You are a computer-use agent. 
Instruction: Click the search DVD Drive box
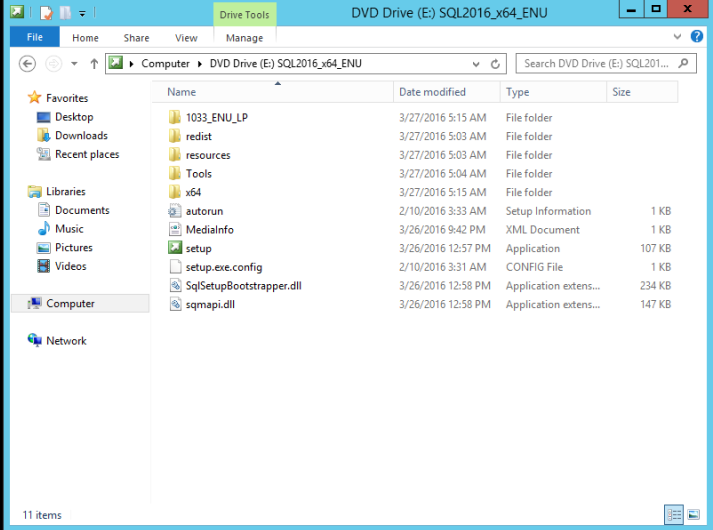606,64
